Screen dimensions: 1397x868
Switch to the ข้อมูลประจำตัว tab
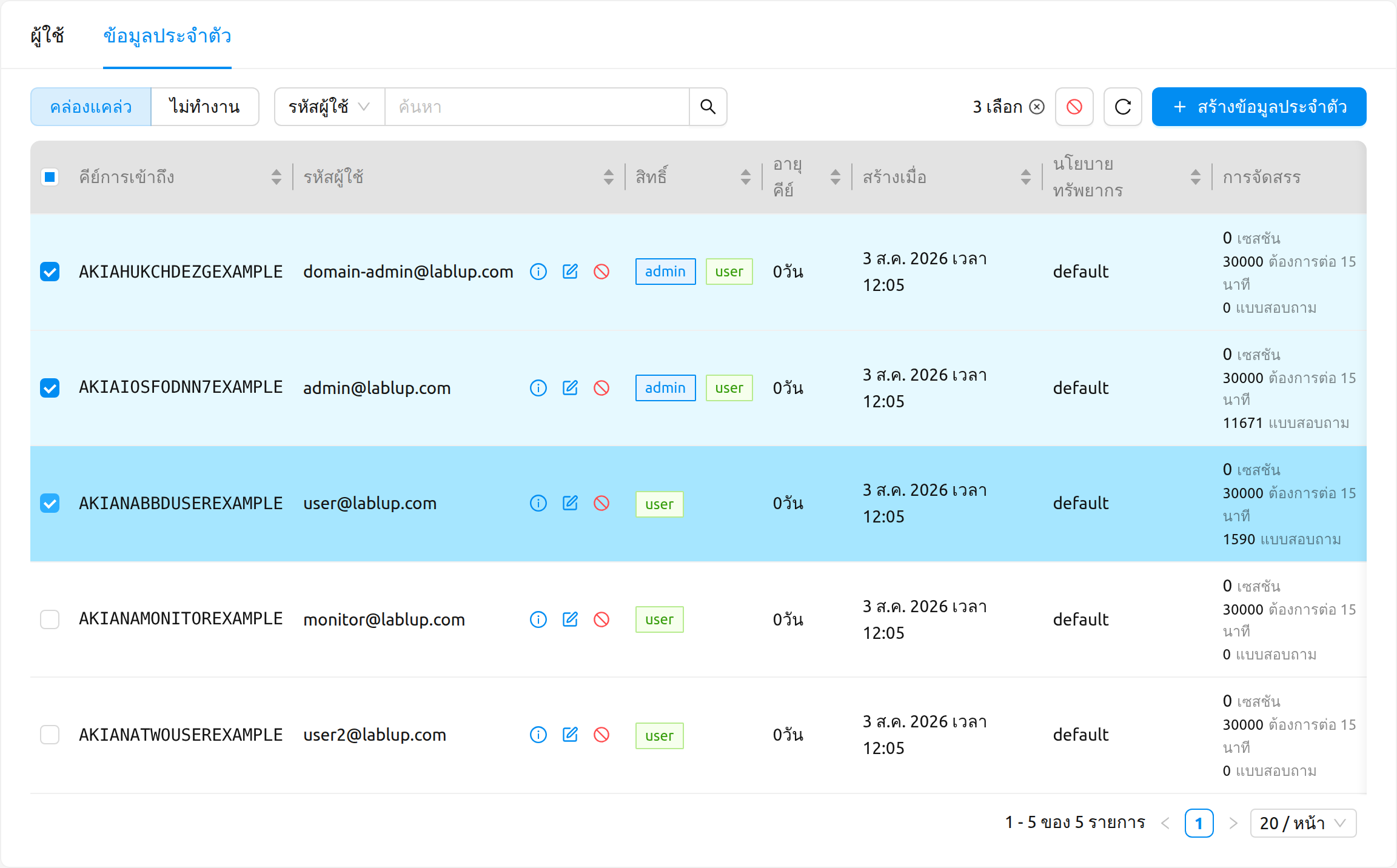click(167, 36)
